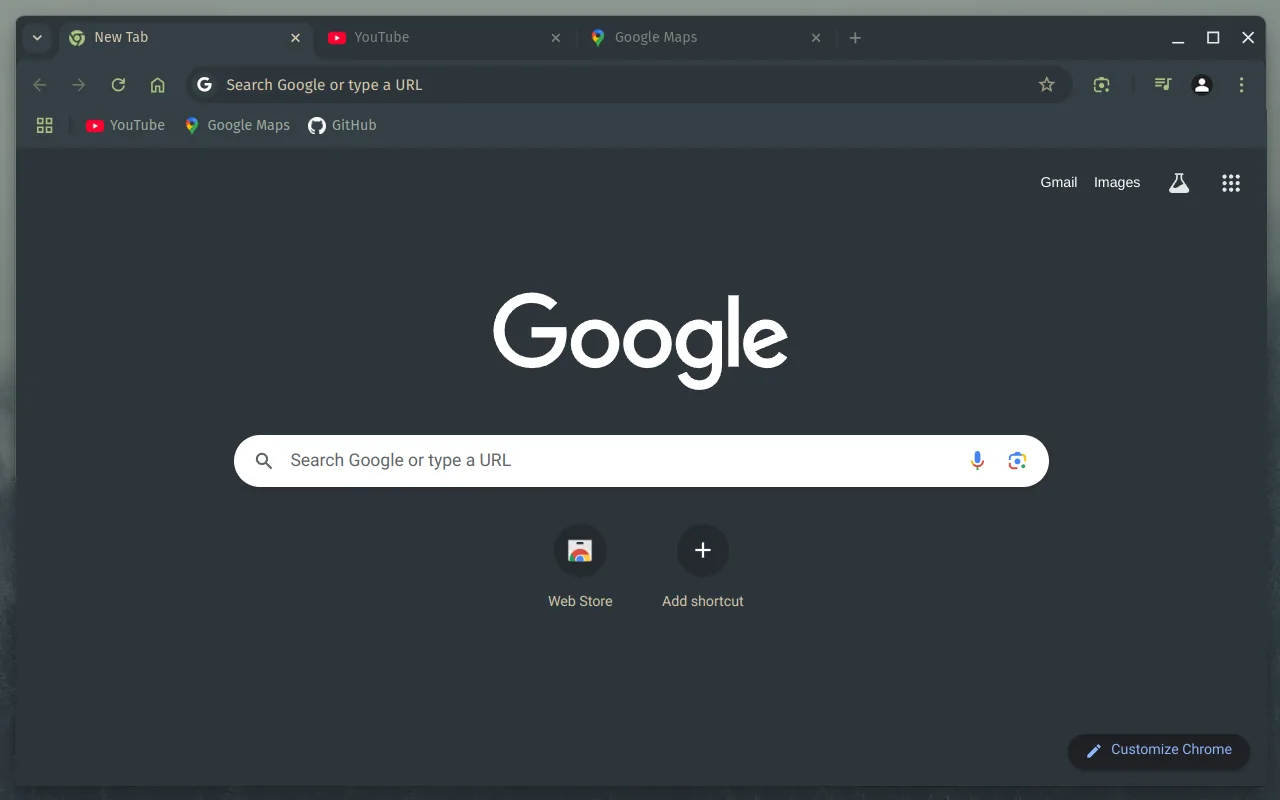1280x800 pixels.
Task: Open Customize Chrome panel
Action: (1159, 750)
